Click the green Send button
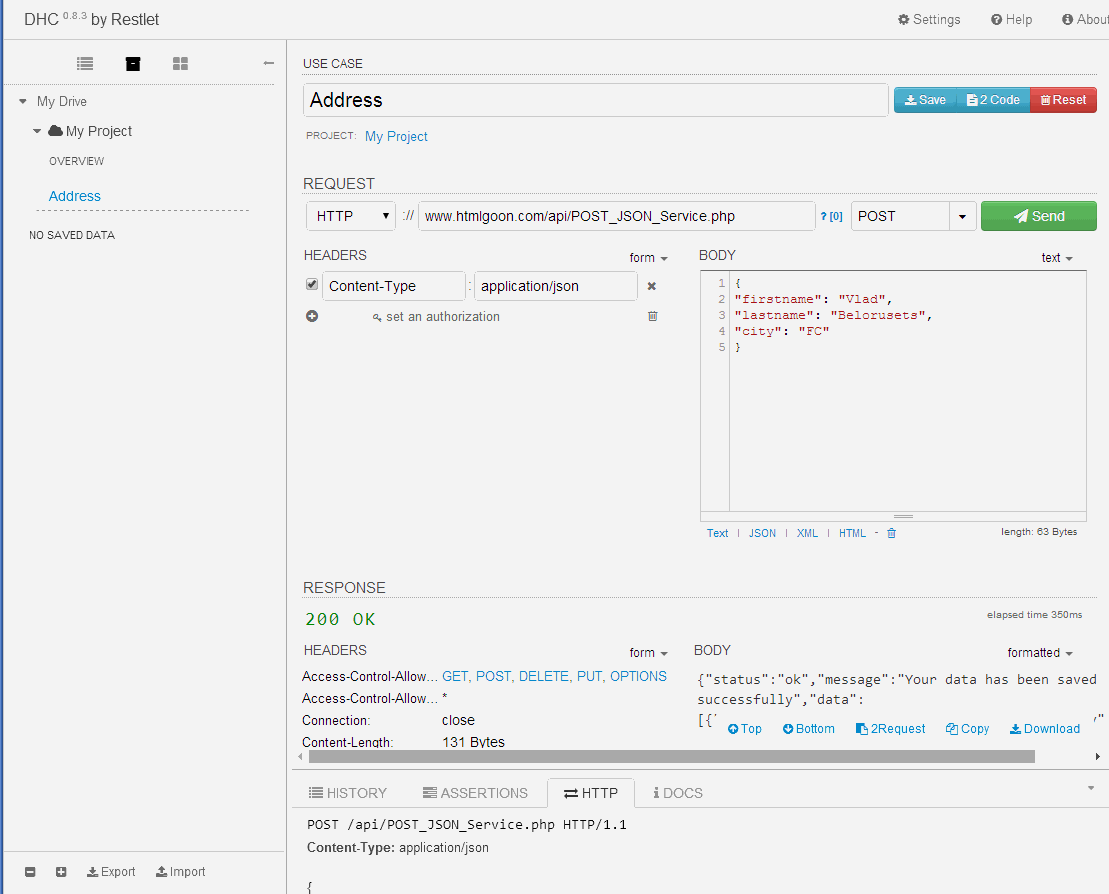Image resolution: width=1109 pixels, height=894 pixels. (x=1038, y=216)
